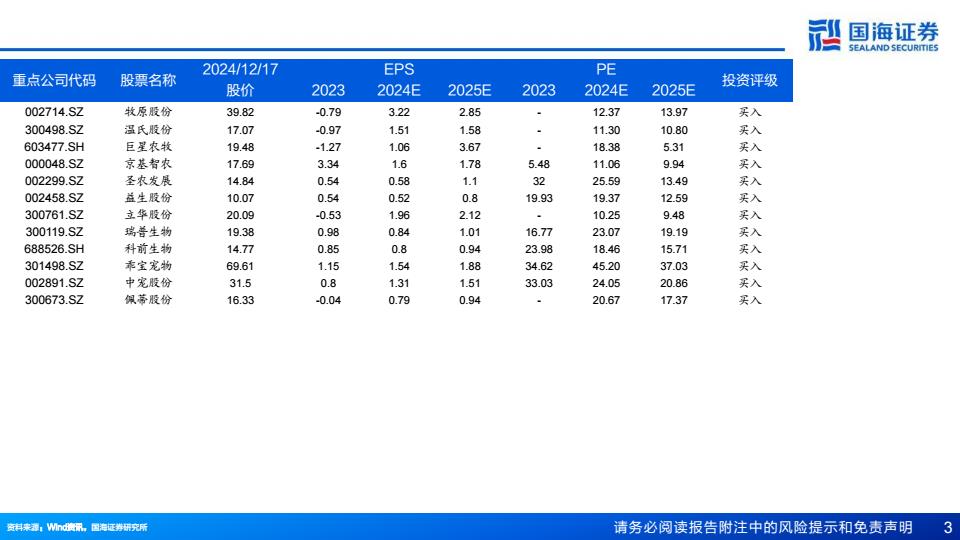This screenshot has height=540, width=960.
Task: Click price value 16.33
Action: coord(240,301)
